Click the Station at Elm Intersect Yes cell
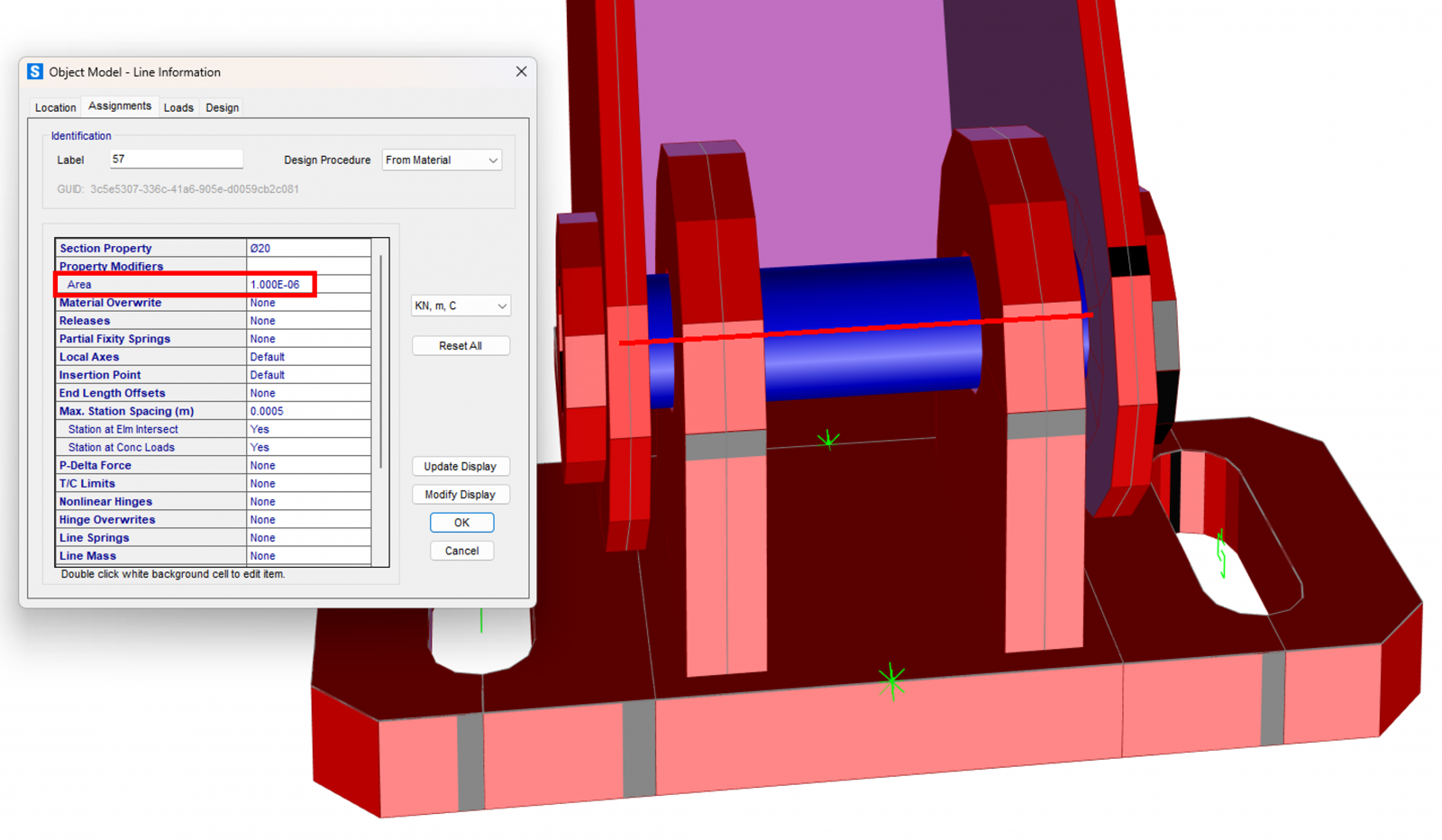This screenshot has width=1442, height=840. coord(308,429)
